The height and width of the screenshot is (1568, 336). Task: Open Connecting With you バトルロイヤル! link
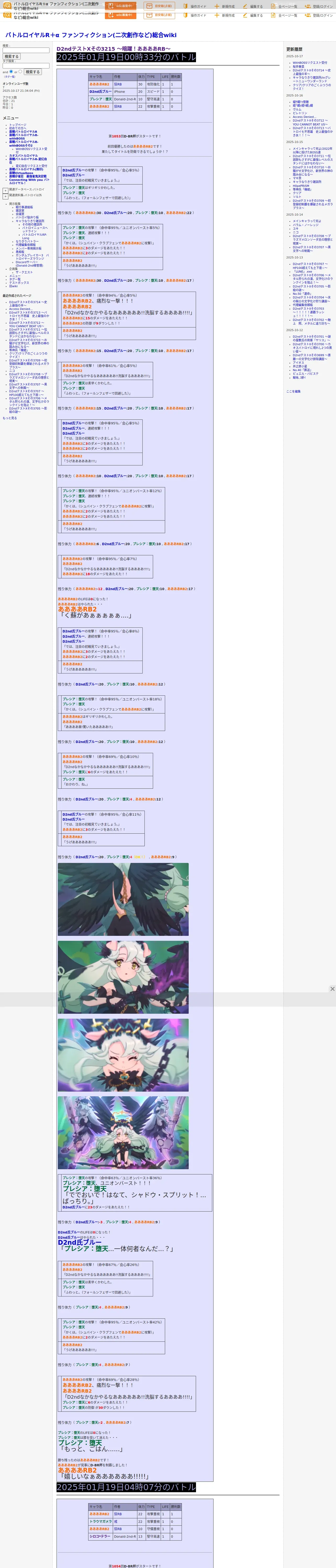[x=29, y=181]
